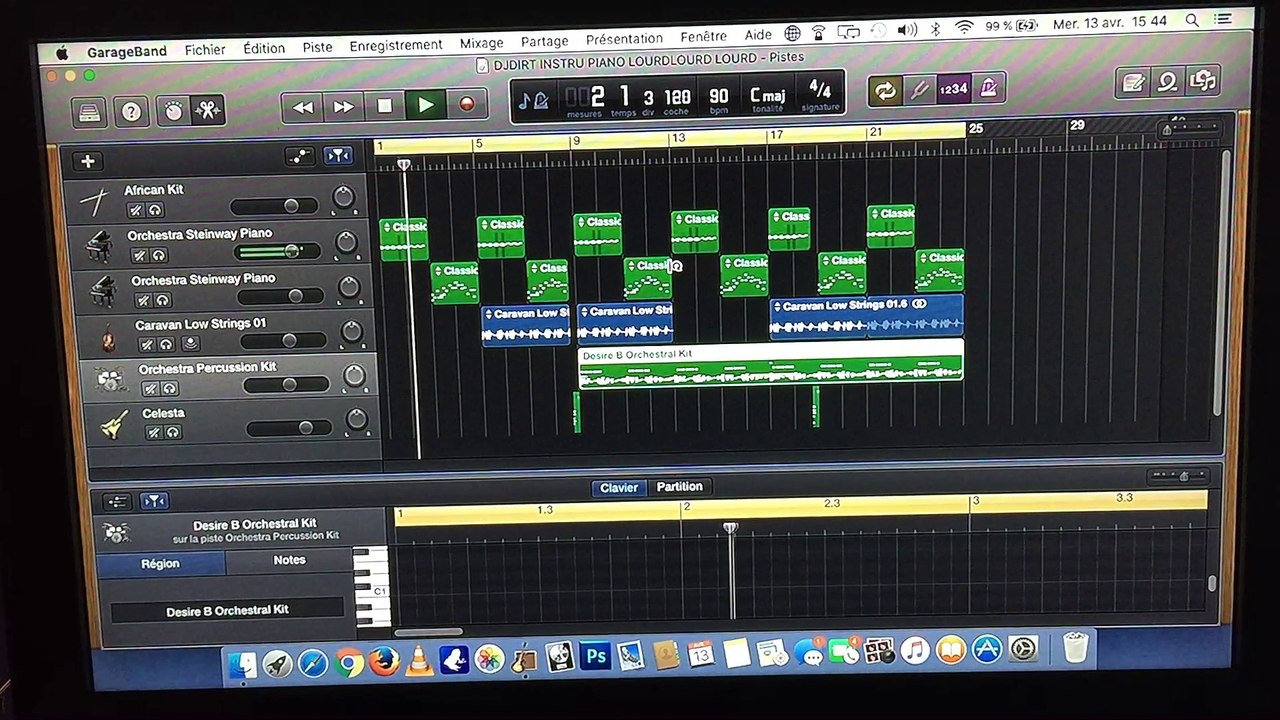Open the Quick Help question-mark button
The height and width of the screenshot is (720, 1280).
[131, 112]
